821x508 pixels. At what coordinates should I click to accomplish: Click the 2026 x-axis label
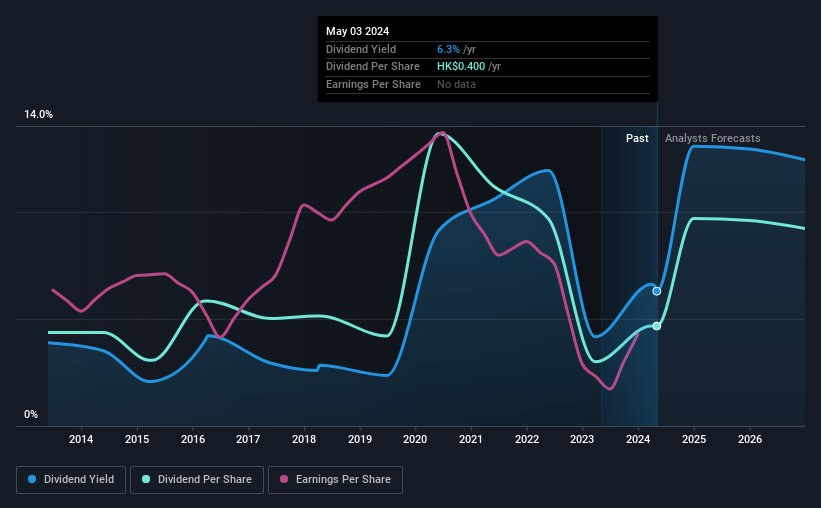[x=750, y=439]
